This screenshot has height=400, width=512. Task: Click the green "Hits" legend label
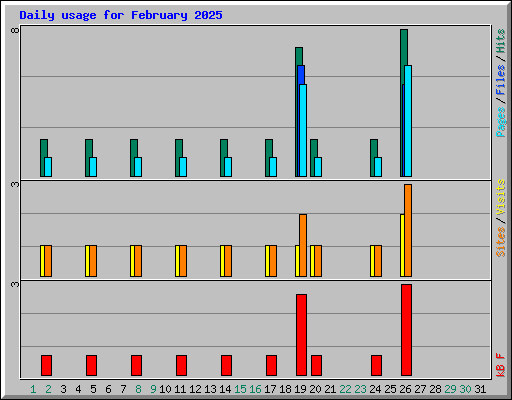[x=501, y=41]
